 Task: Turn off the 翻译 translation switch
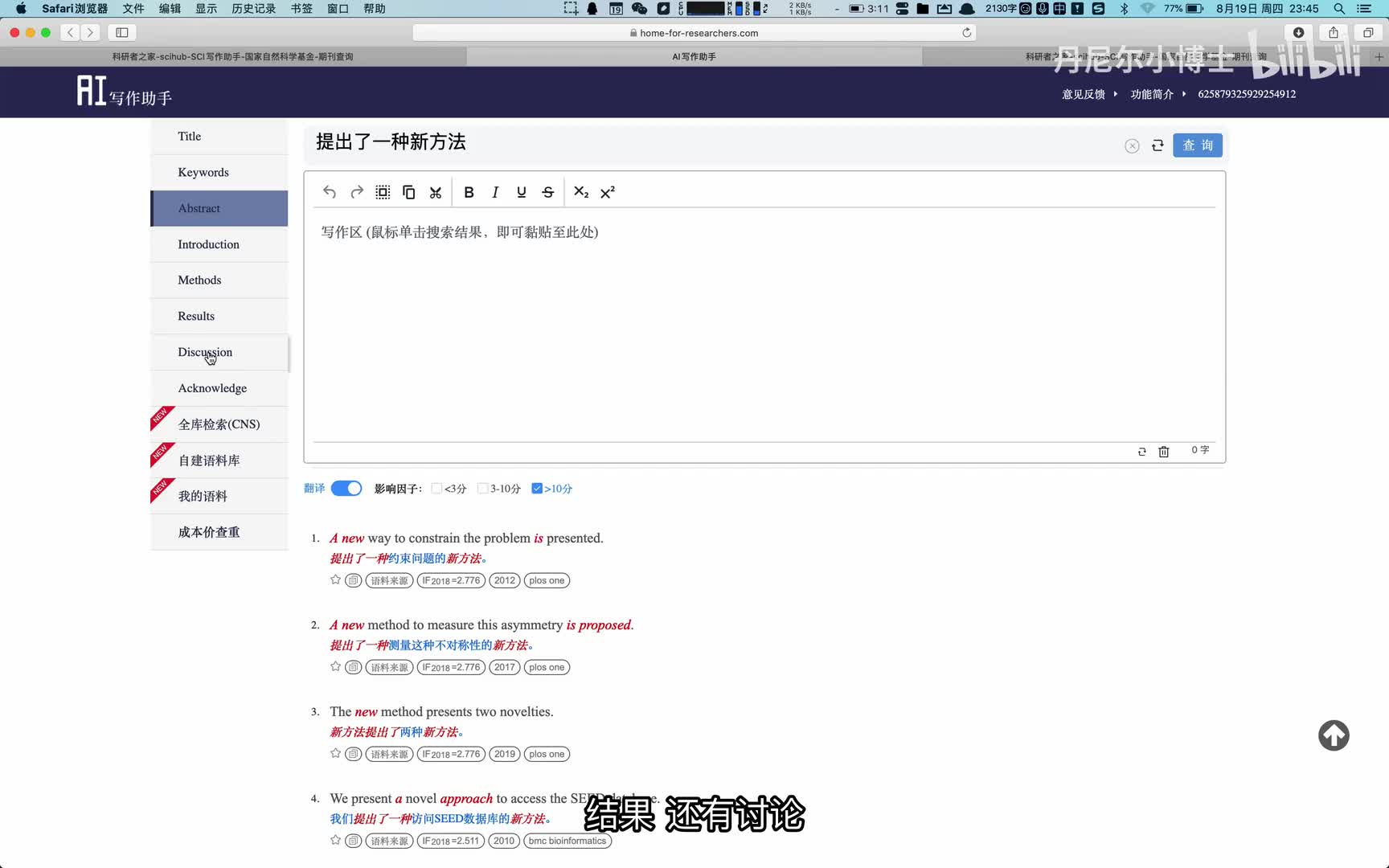346,489
